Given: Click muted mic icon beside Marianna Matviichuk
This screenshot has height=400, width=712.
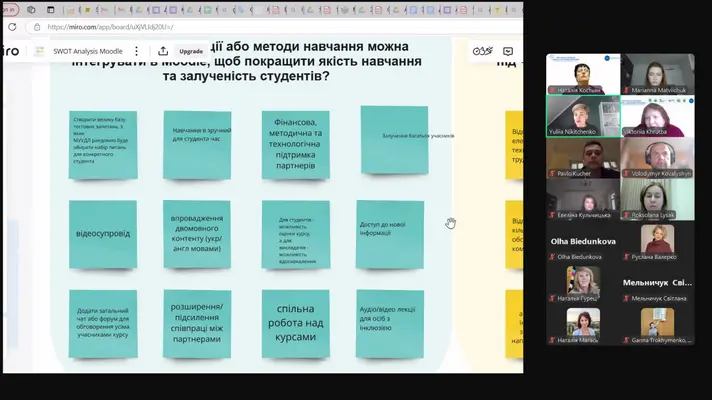Looking at the screenshot, I should coord(627,90).
